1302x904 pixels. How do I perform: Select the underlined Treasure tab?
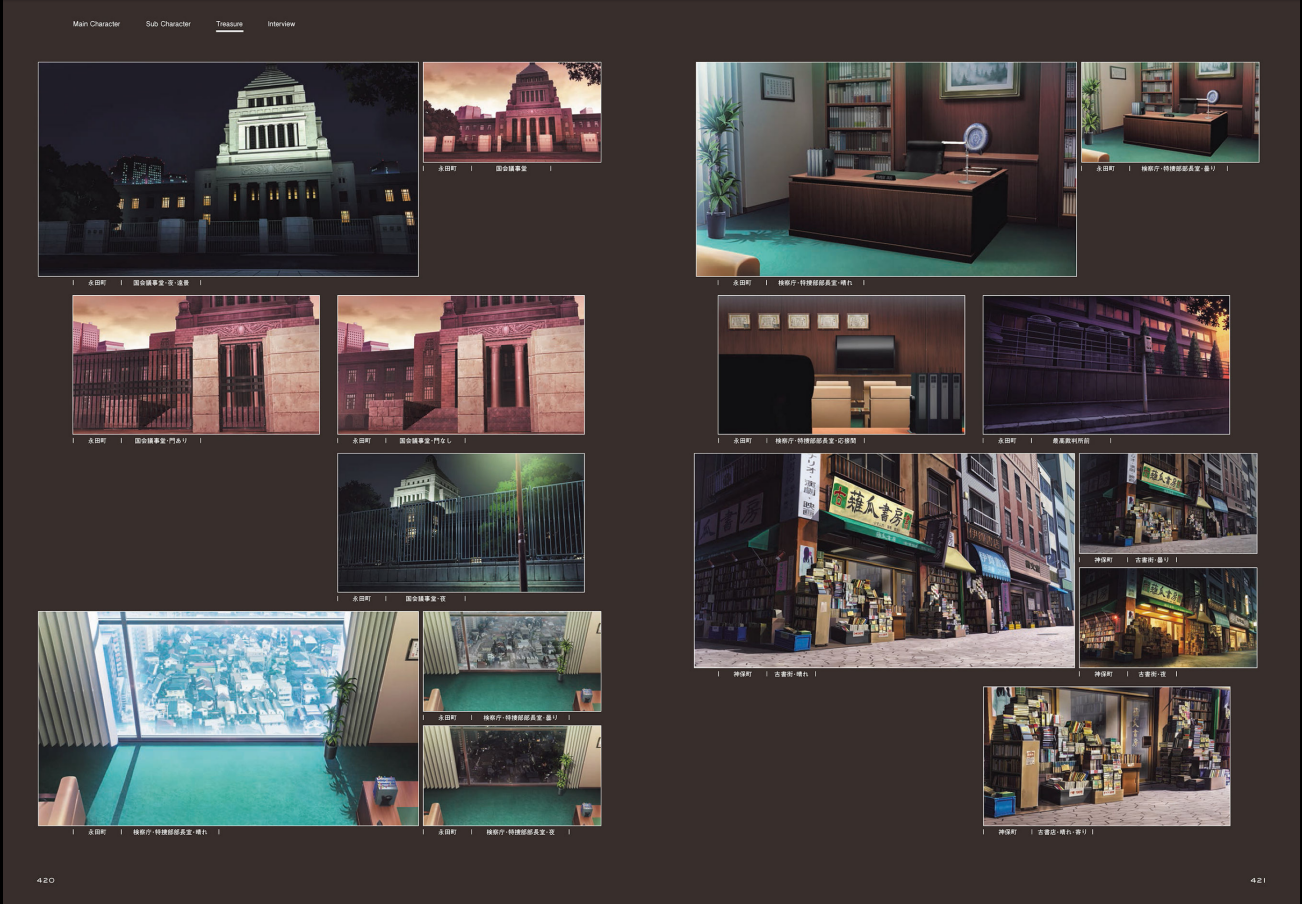pyautogui.click(x=229, y=24)
